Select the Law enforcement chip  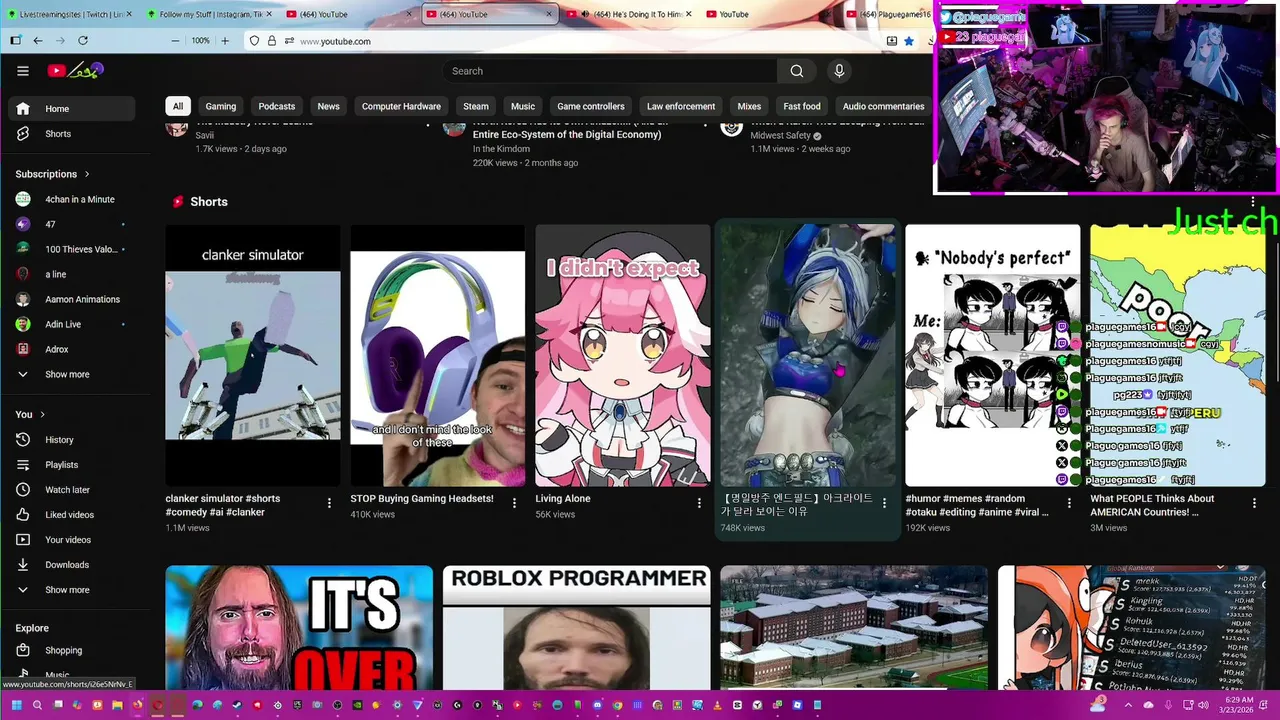pyautogui.click(x=681, y=106)
